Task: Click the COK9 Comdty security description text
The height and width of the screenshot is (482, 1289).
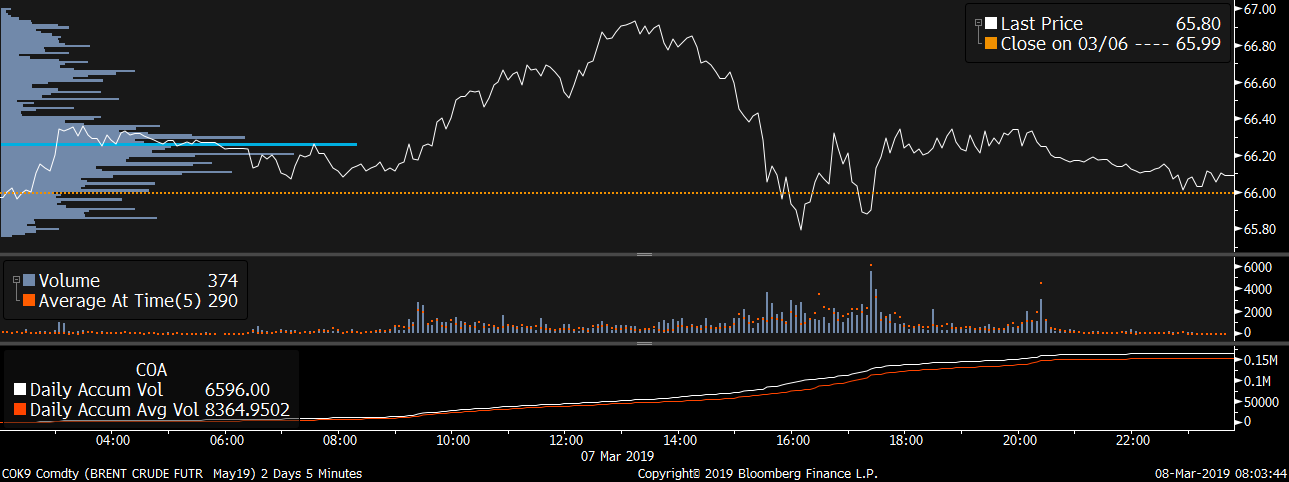Action: coord(183,473)
